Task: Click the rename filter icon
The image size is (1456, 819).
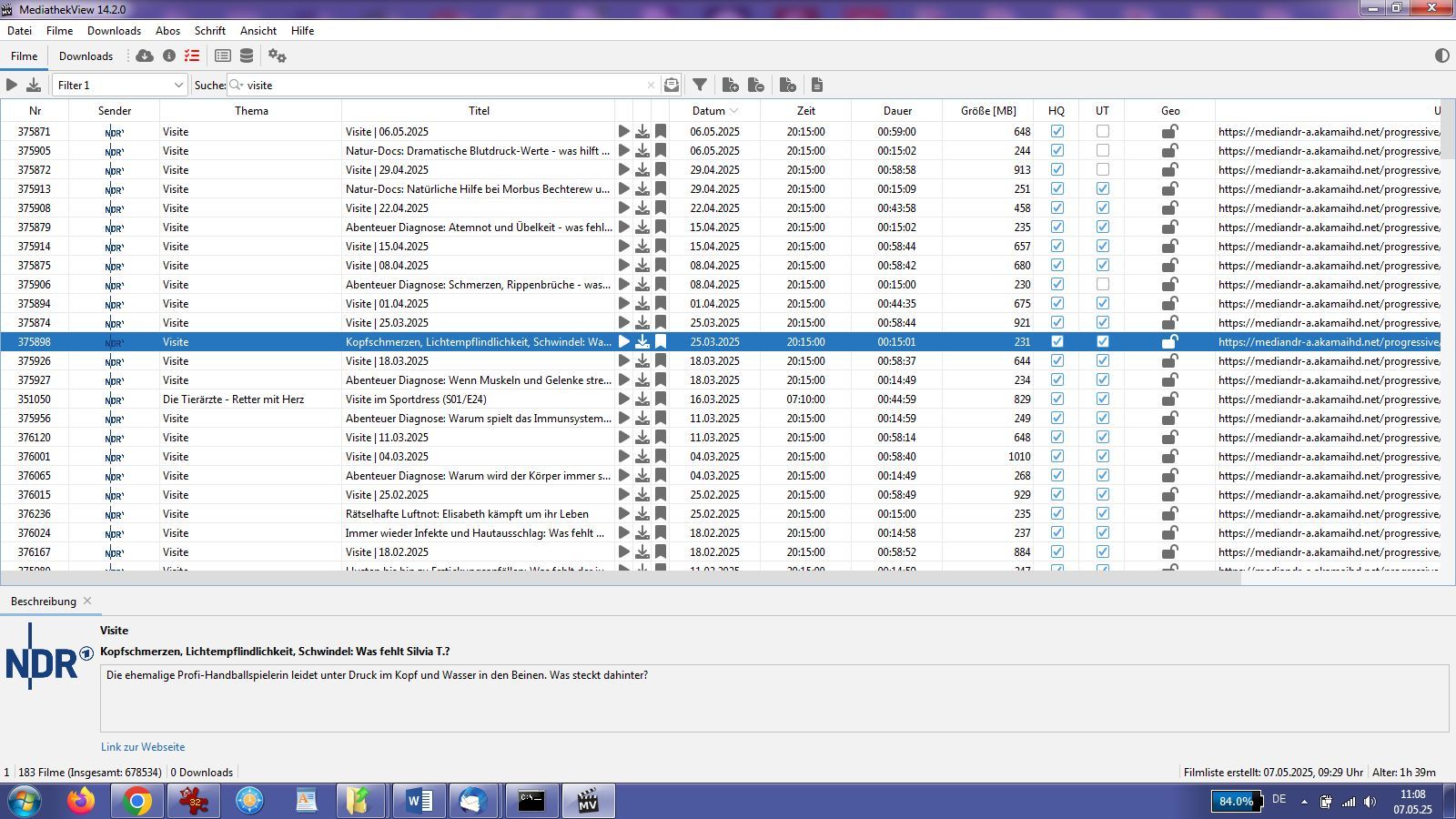Action: pyautogui.click(x=788, y=85)
